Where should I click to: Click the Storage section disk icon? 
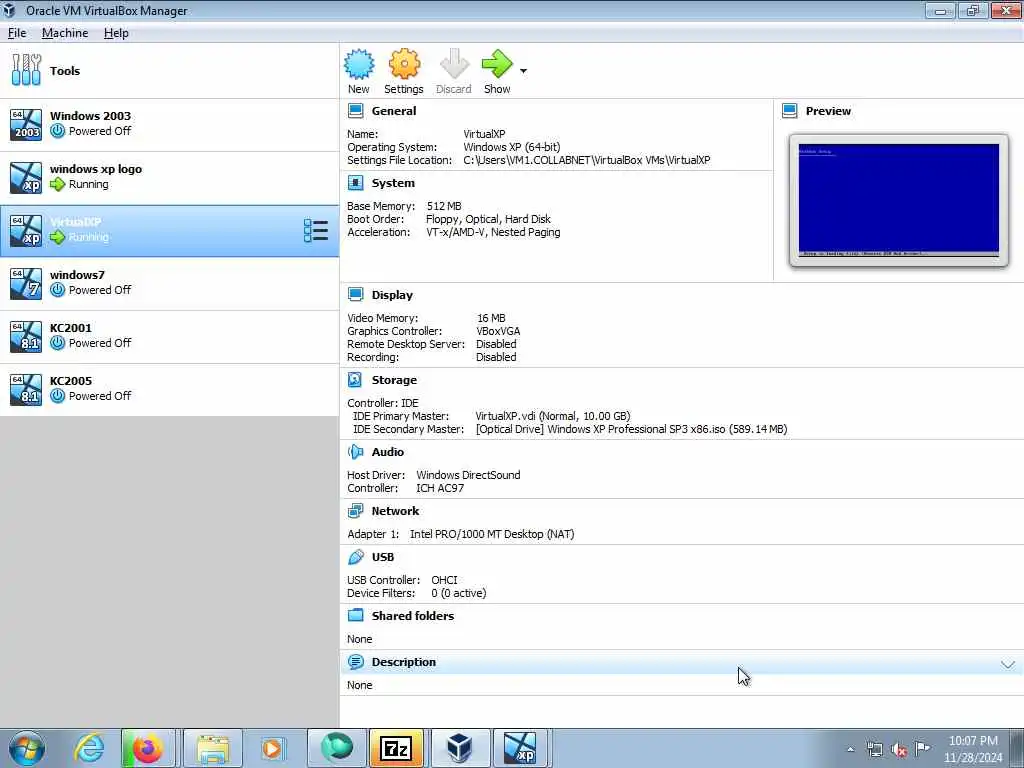coord(355,379)
